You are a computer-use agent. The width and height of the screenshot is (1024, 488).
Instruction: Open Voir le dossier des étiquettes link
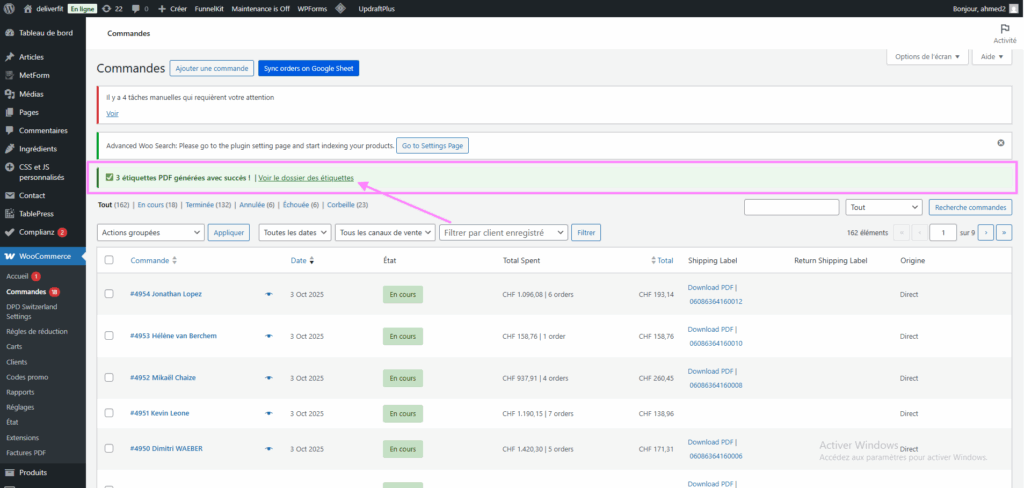305,178
